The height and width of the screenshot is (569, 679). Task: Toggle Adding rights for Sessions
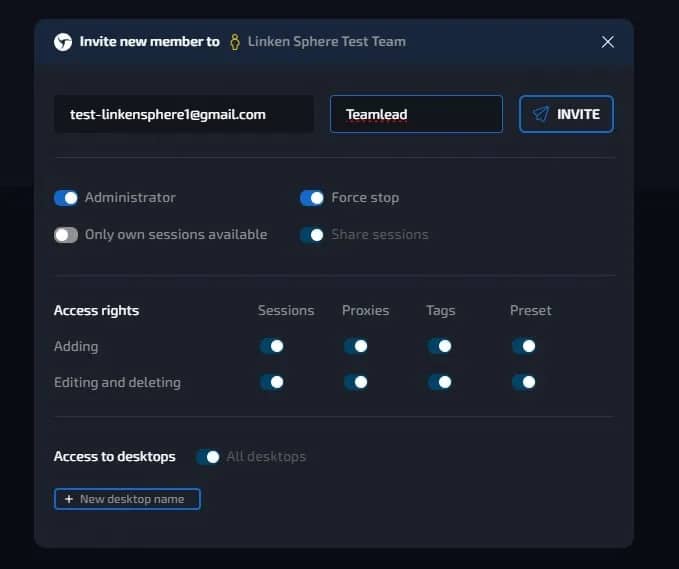272,346
